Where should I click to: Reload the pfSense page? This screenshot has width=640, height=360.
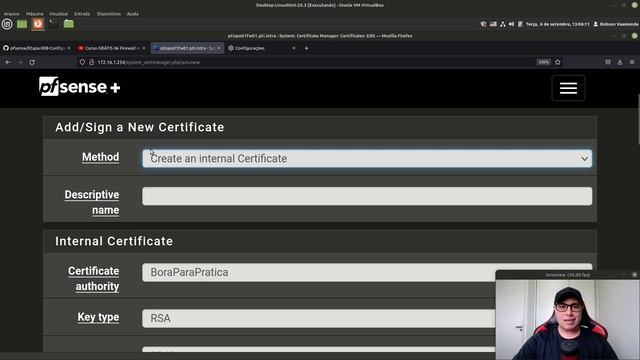pyautogui.click(x=32, y=62)
